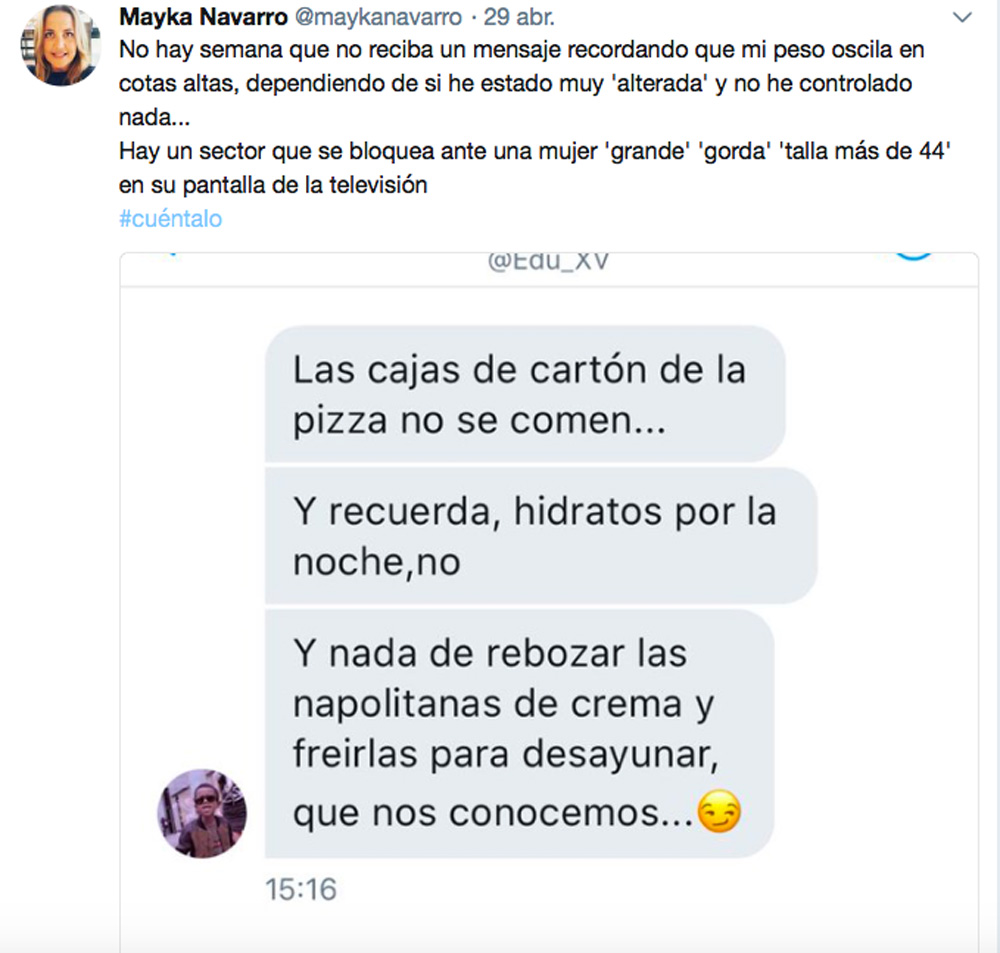Select the 'napolitanas de crema' message bubble

click(520, 734)
